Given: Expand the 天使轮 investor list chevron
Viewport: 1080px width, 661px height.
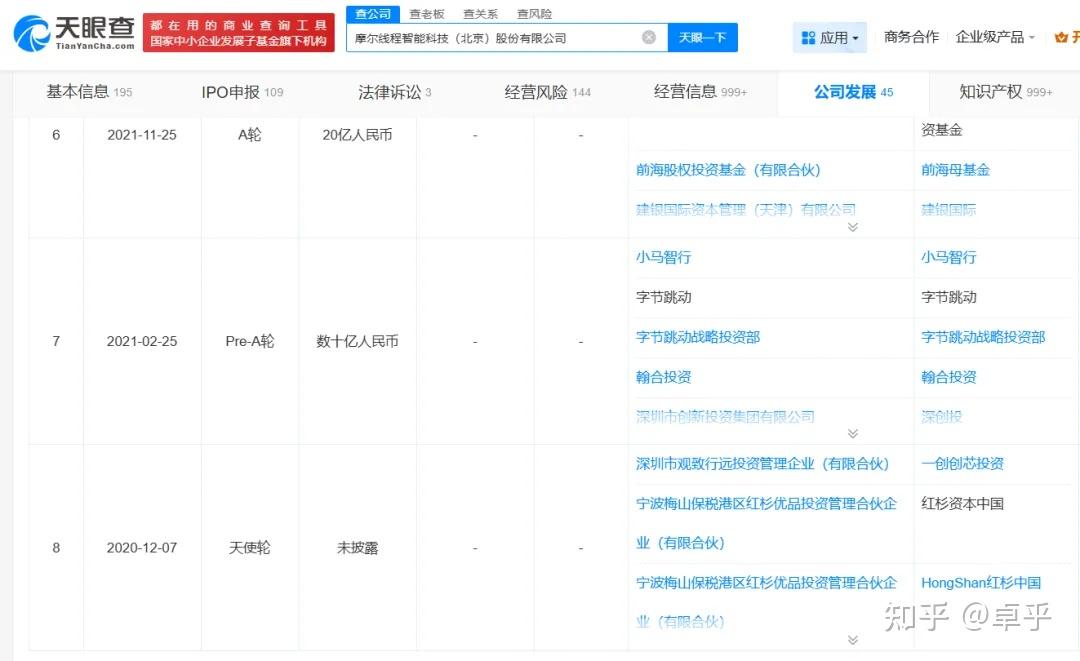Looking at the screenshot, I should pos(853,638).
